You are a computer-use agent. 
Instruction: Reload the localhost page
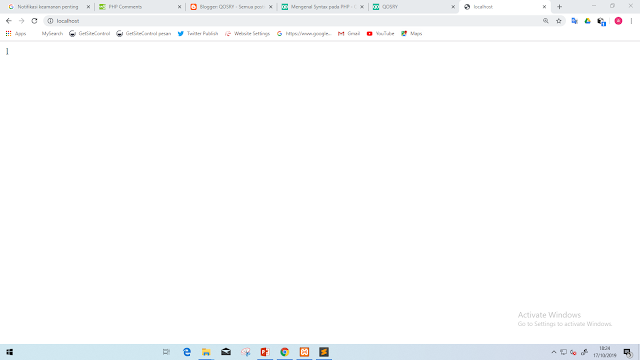[34, 21]
